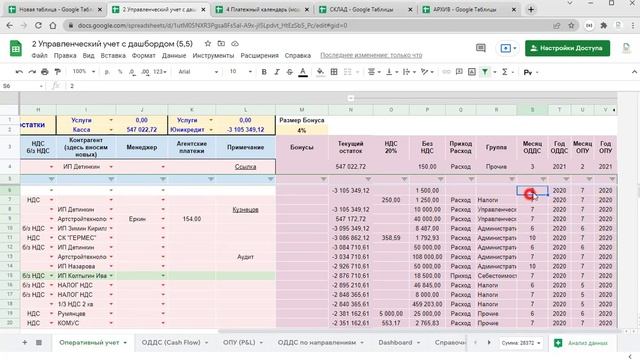Open the Последнее изменение link

[371, 55]
